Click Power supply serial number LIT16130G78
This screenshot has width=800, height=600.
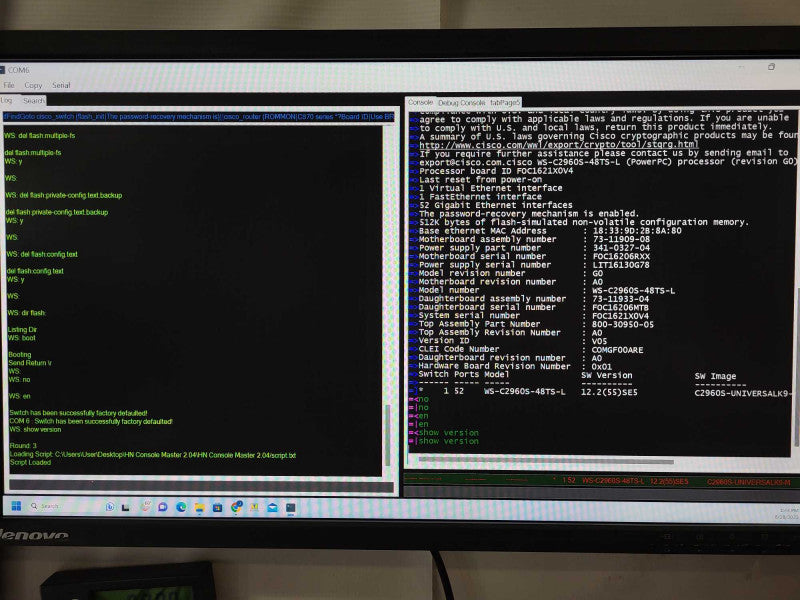coord(621,265)
